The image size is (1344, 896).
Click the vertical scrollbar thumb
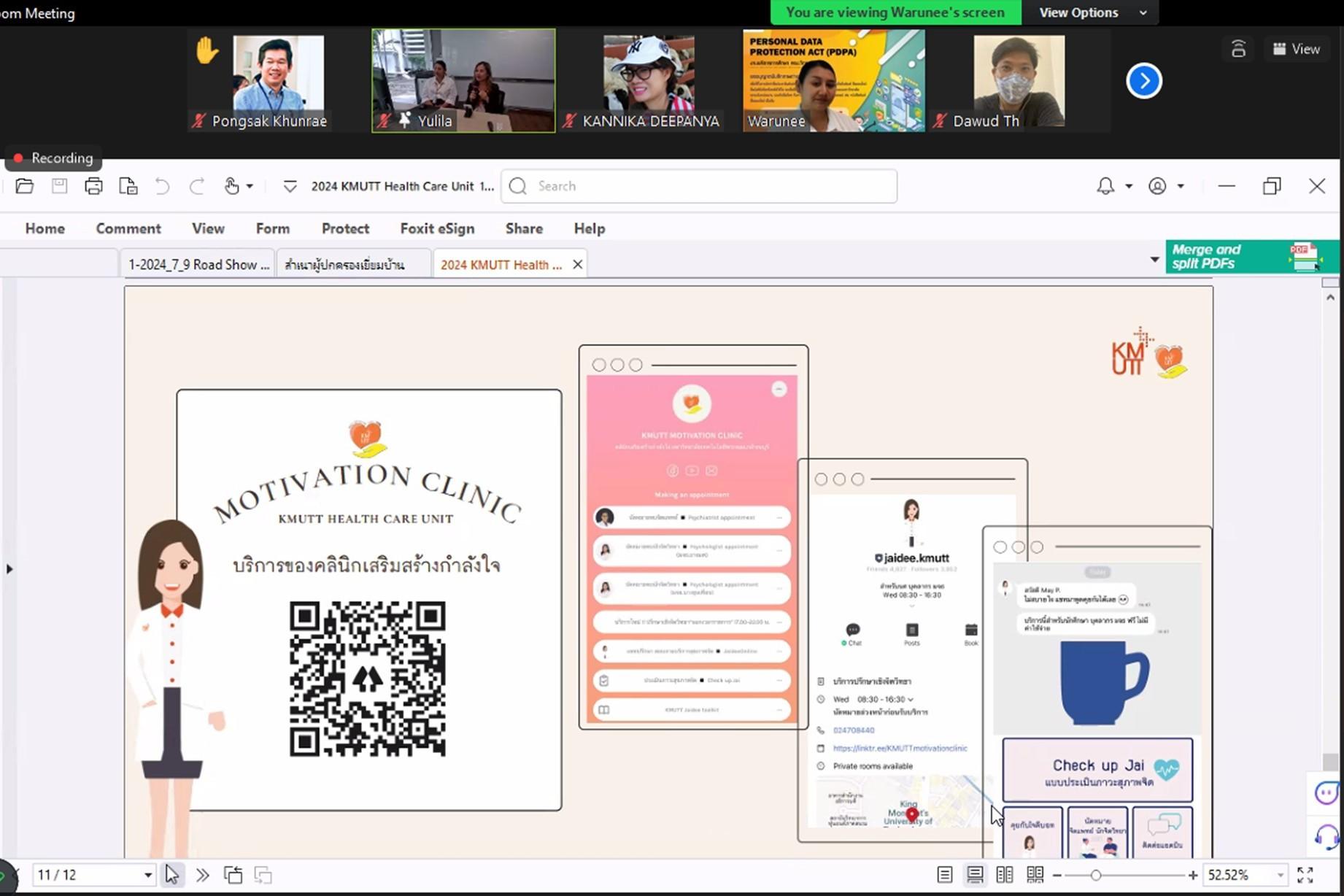pyautogui.click(x=1330, y=762)
